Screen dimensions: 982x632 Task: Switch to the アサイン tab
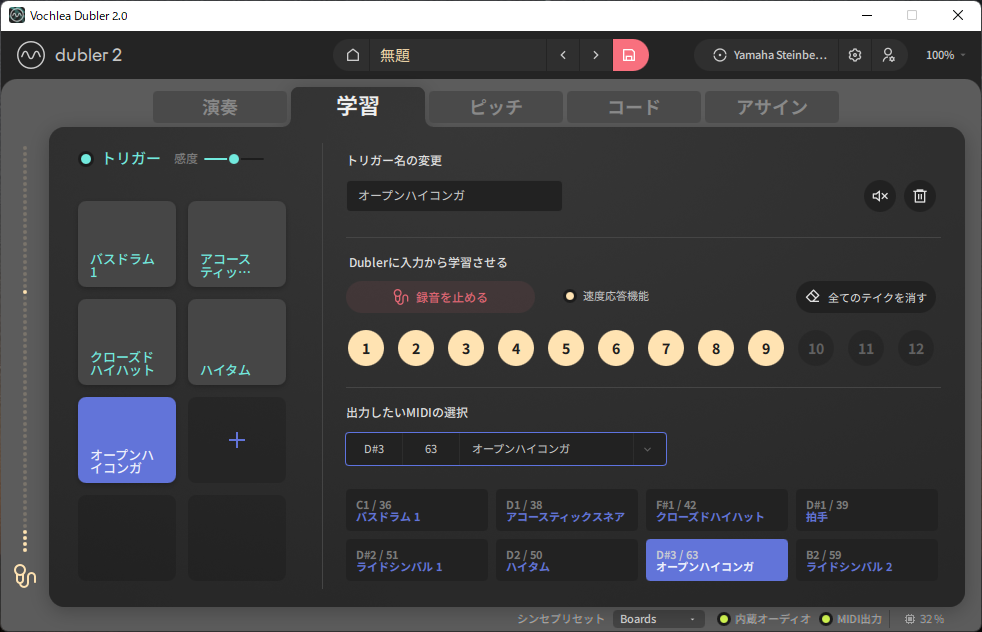point(772,107)
